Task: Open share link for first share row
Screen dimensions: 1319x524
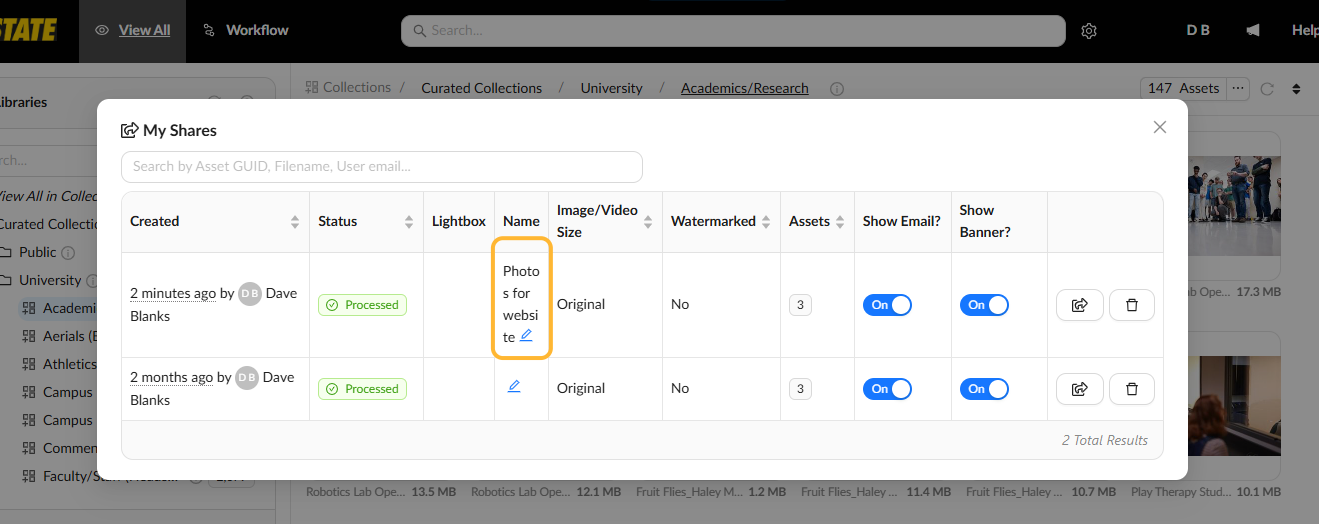Action: tap(1080, 305)
